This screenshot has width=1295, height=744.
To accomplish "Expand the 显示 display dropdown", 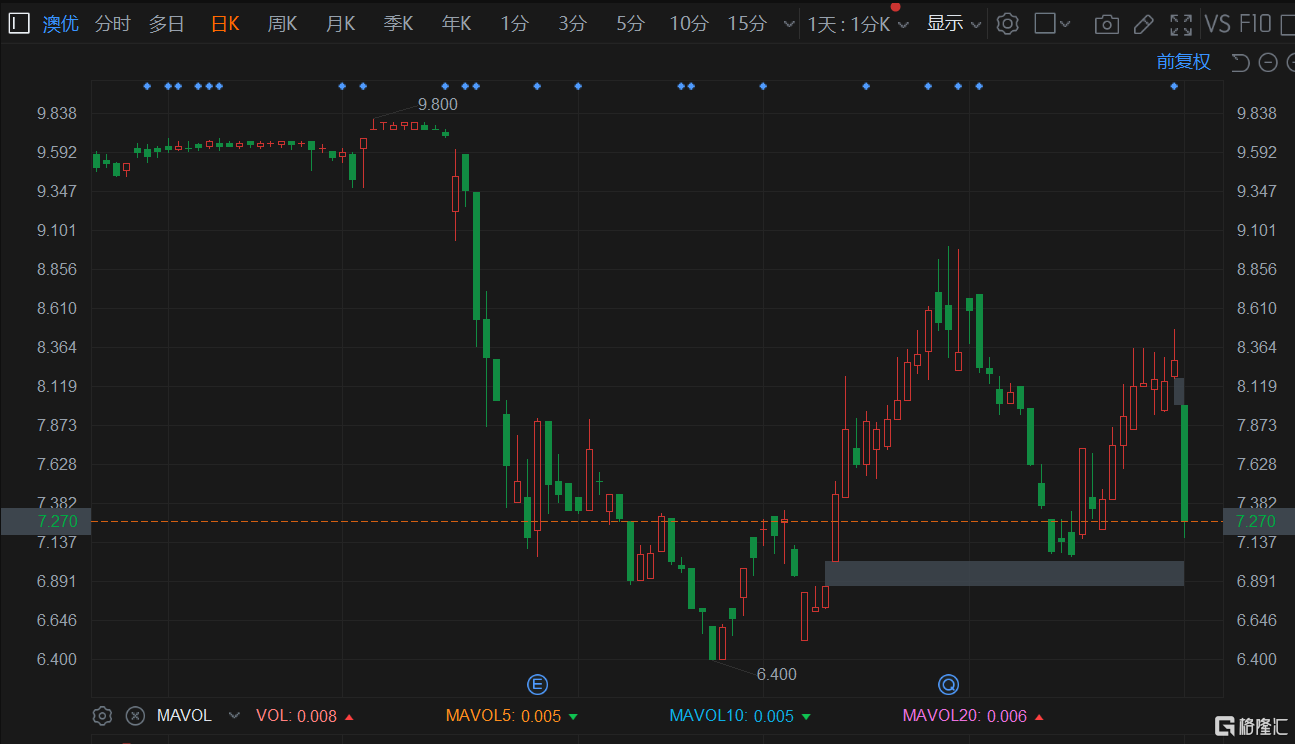I will pos(954,24).
